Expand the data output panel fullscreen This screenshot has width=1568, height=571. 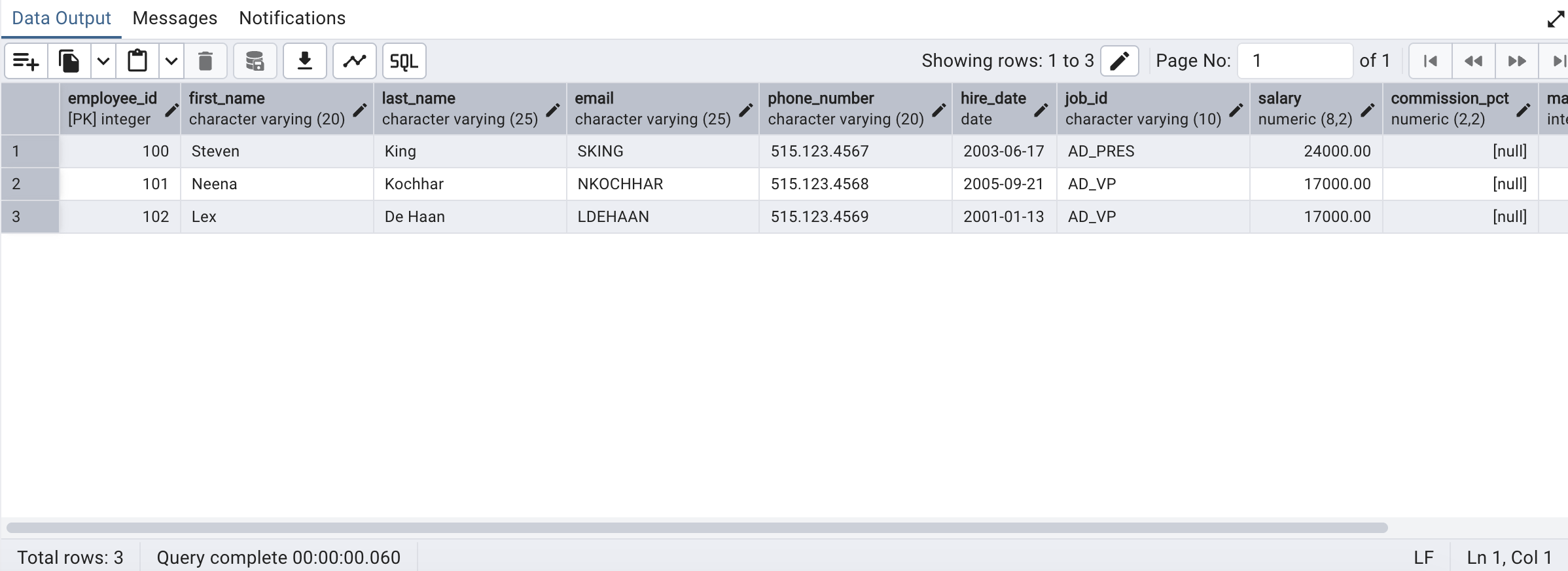[x=1555, y=20]
